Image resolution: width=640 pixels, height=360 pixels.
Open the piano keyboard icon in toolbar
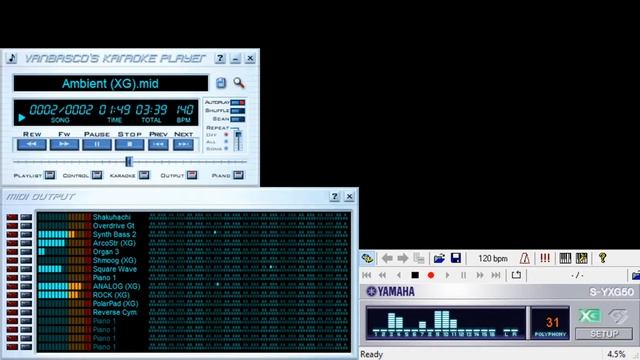pos(565,258)
